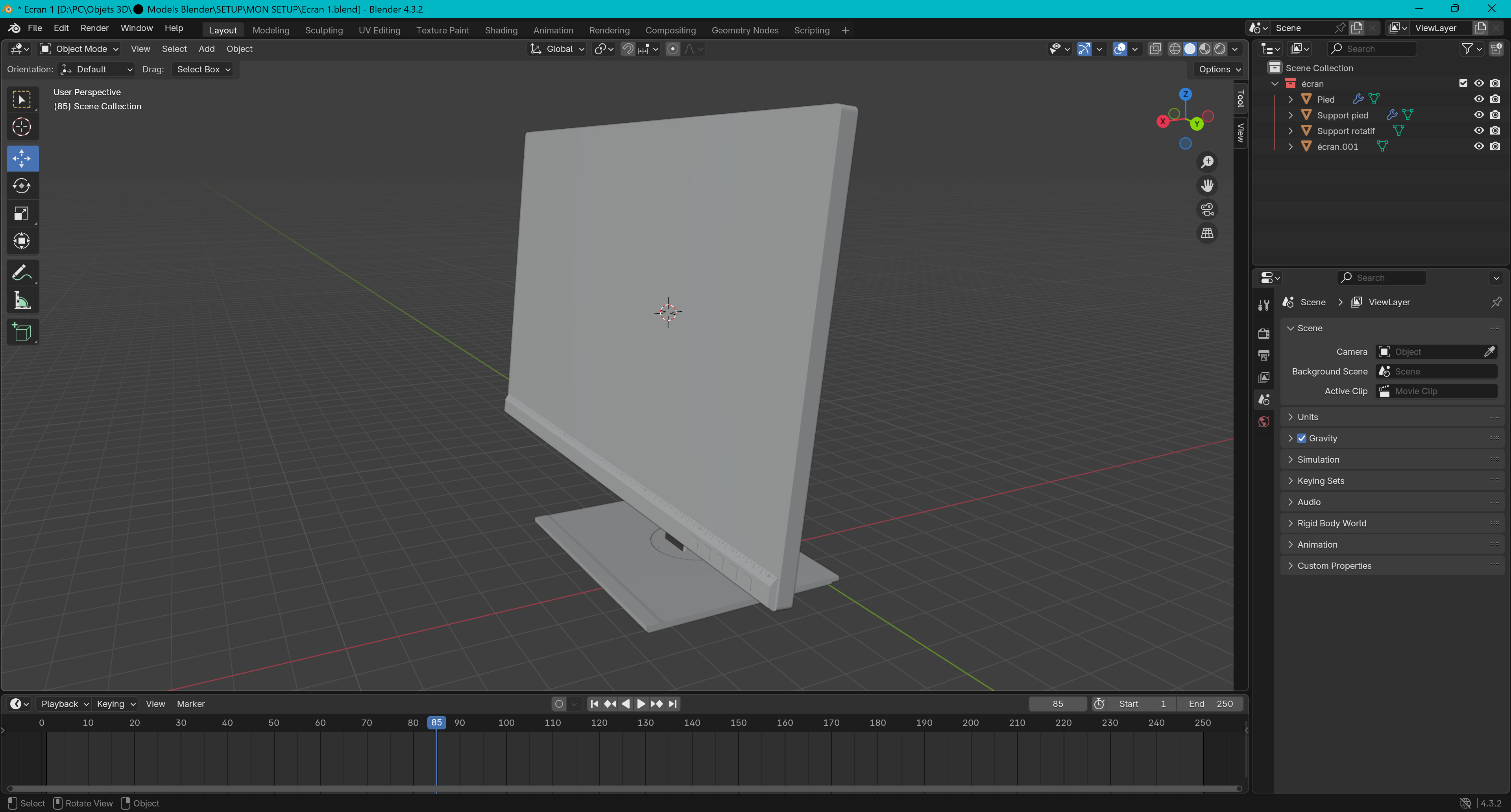
Task: Click the timeline frame 85 marker
Action: coord(436,722)
